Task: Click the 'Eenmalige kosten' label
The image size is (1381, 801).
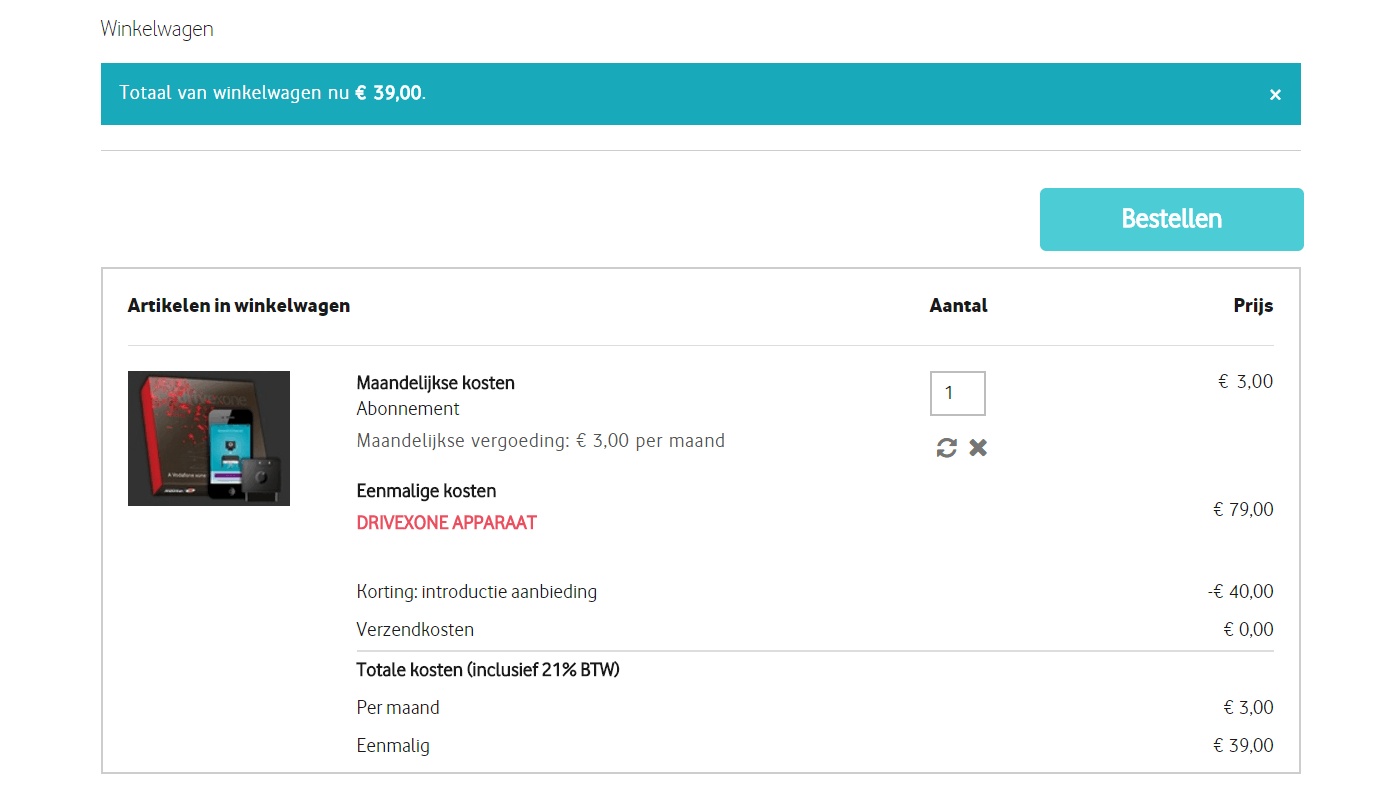Action: [x=426, y=491]
